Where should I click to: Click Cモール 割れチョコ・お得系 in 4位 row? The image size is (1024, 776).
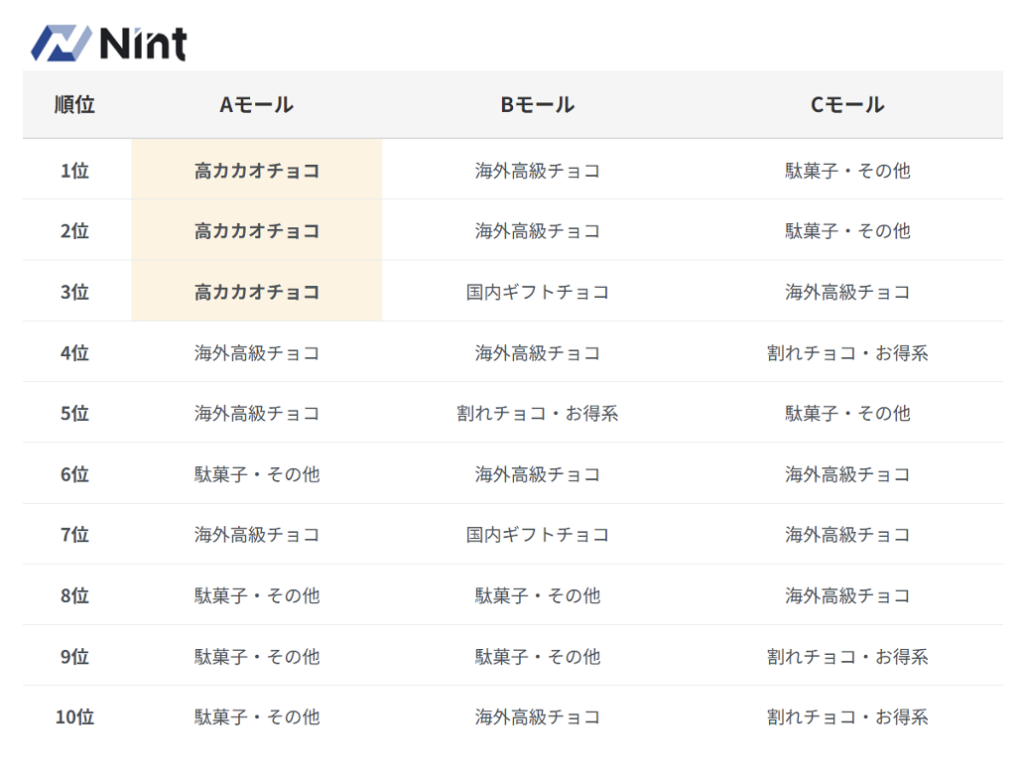coord(848,353)
